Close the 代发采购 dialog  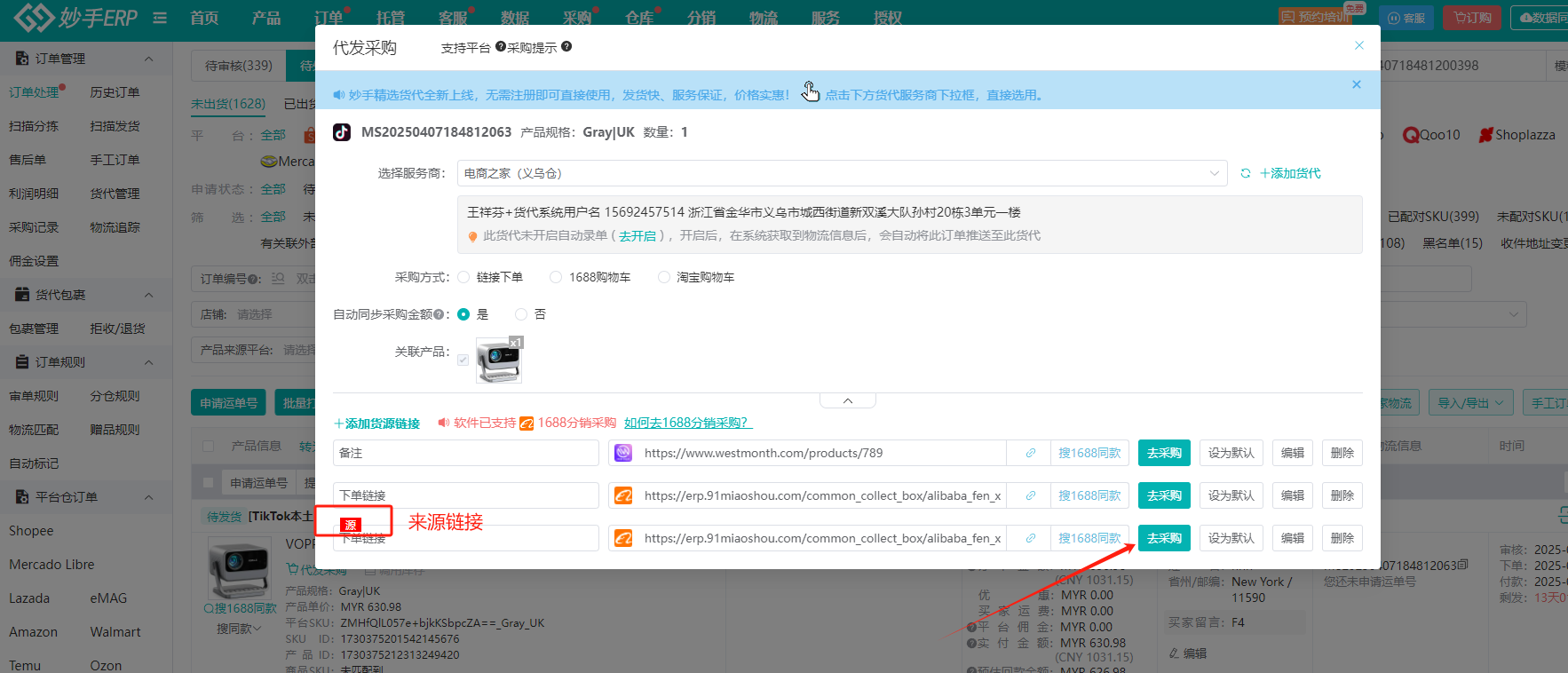coord(1359,45)
